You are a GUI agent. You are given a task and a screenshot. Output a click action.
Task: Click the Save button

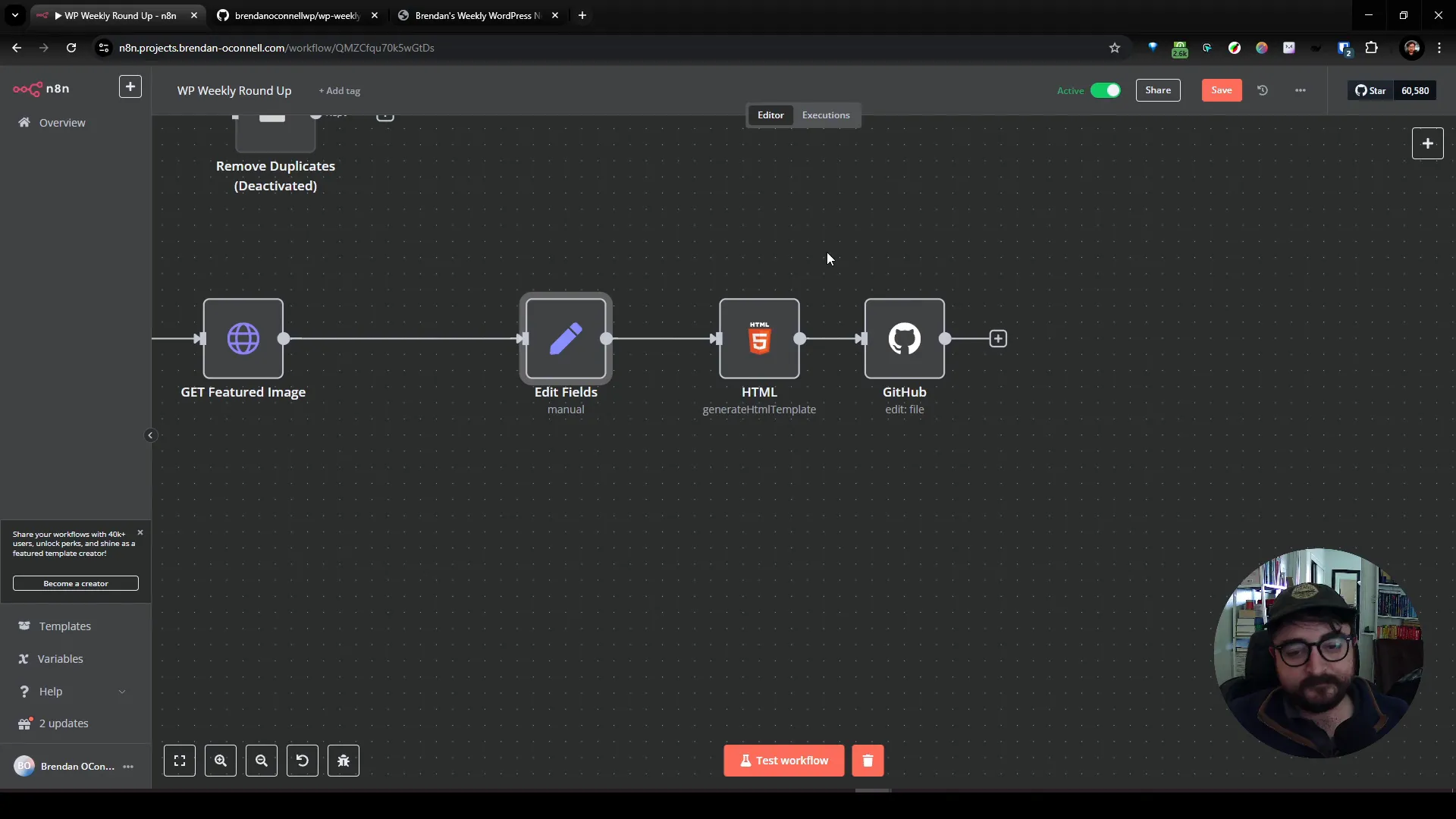coord(1221,89)
